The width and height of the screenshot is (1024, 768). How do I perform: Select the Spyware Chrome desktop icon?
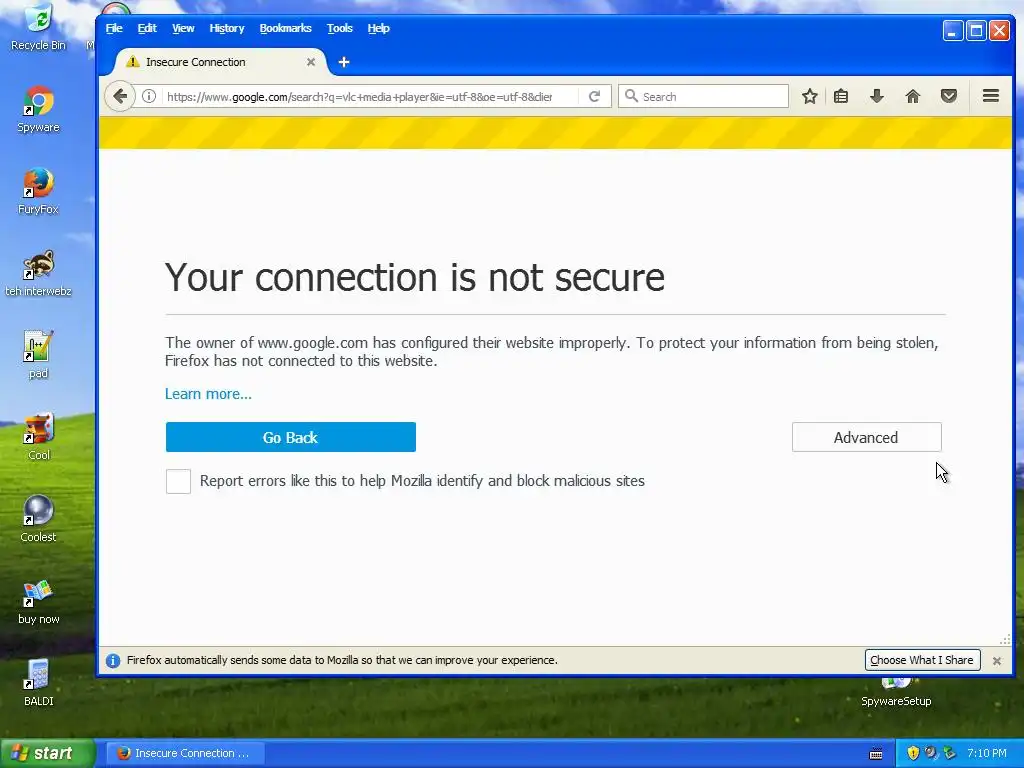(x=39, y=110)
